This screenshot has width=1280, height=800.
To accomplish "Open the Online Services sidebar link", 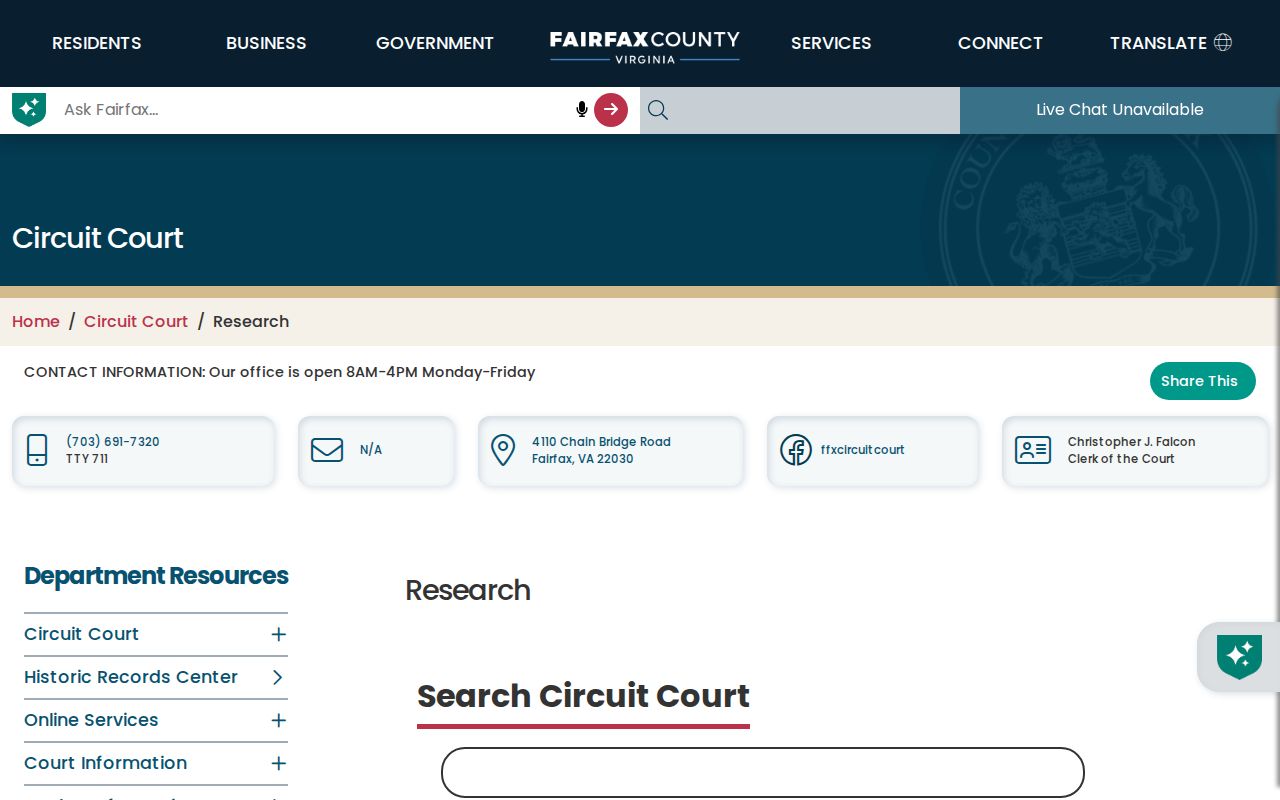I will pyautogui.click(x=91, y=720).
